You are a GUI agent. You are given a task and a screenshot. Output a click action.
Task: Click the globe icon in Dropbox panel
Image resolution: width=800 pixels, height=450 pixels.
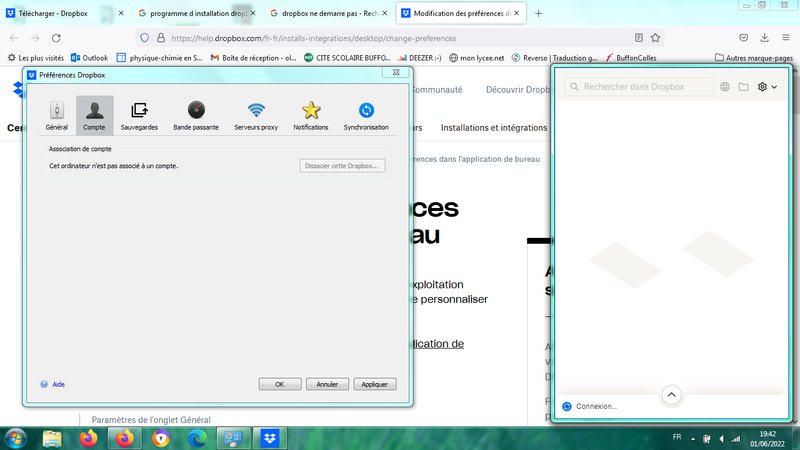point(724,87)
